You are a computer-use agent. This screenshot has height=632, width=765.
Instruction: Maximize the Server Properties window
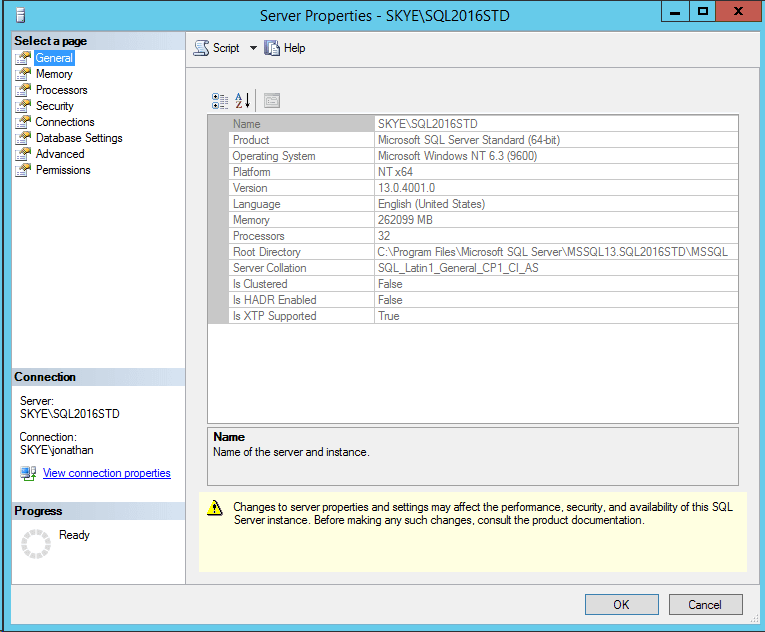pos(703,11)
